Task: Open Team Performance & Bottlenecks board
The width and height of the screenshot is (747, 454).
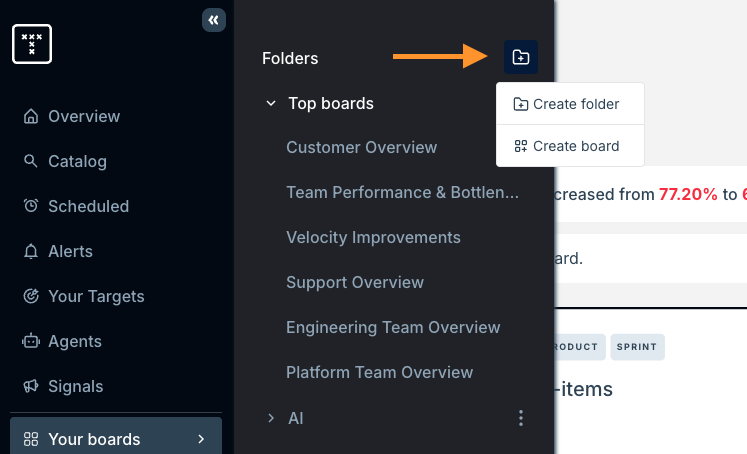Action: [x=402, y=192]
